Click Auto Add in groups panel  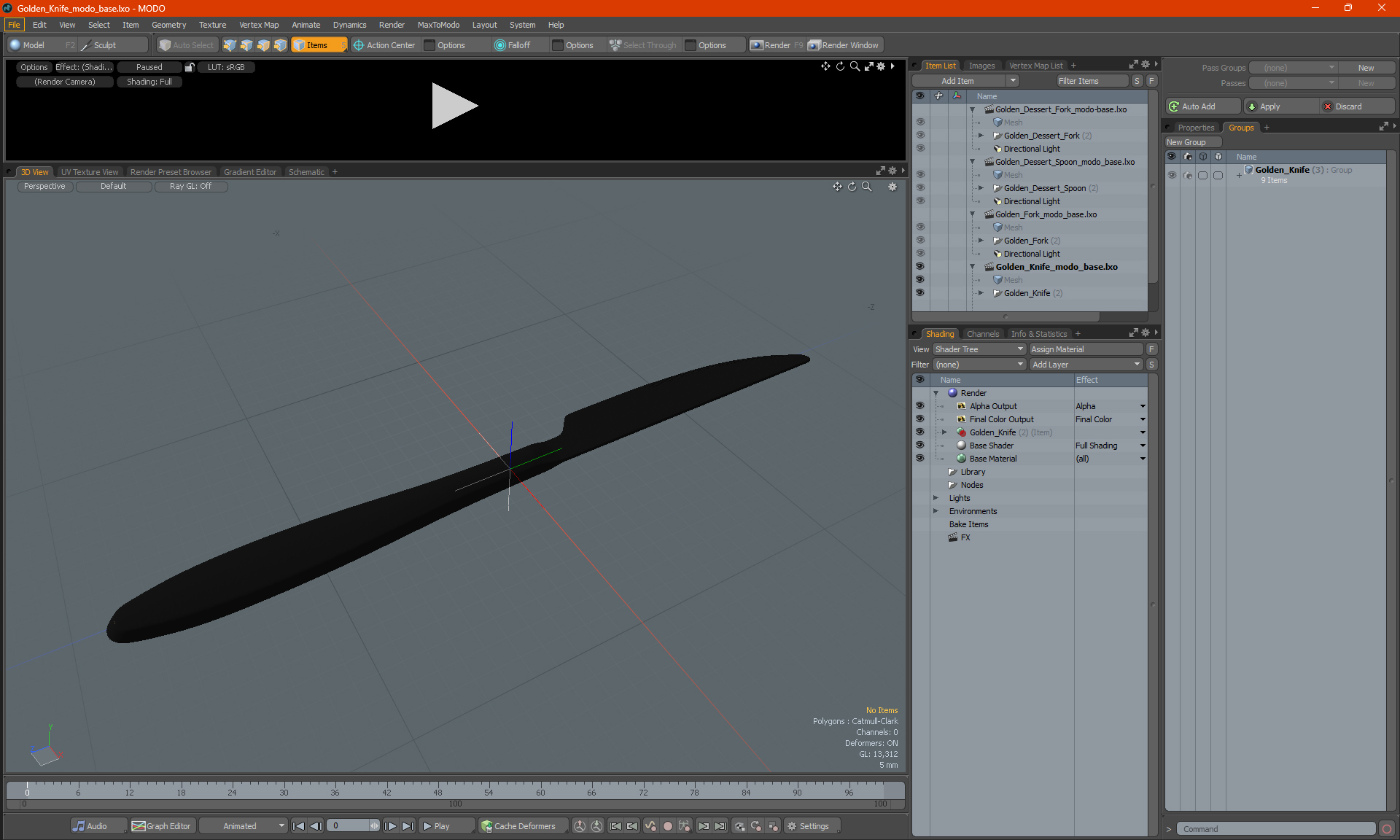coord(1202,106)
